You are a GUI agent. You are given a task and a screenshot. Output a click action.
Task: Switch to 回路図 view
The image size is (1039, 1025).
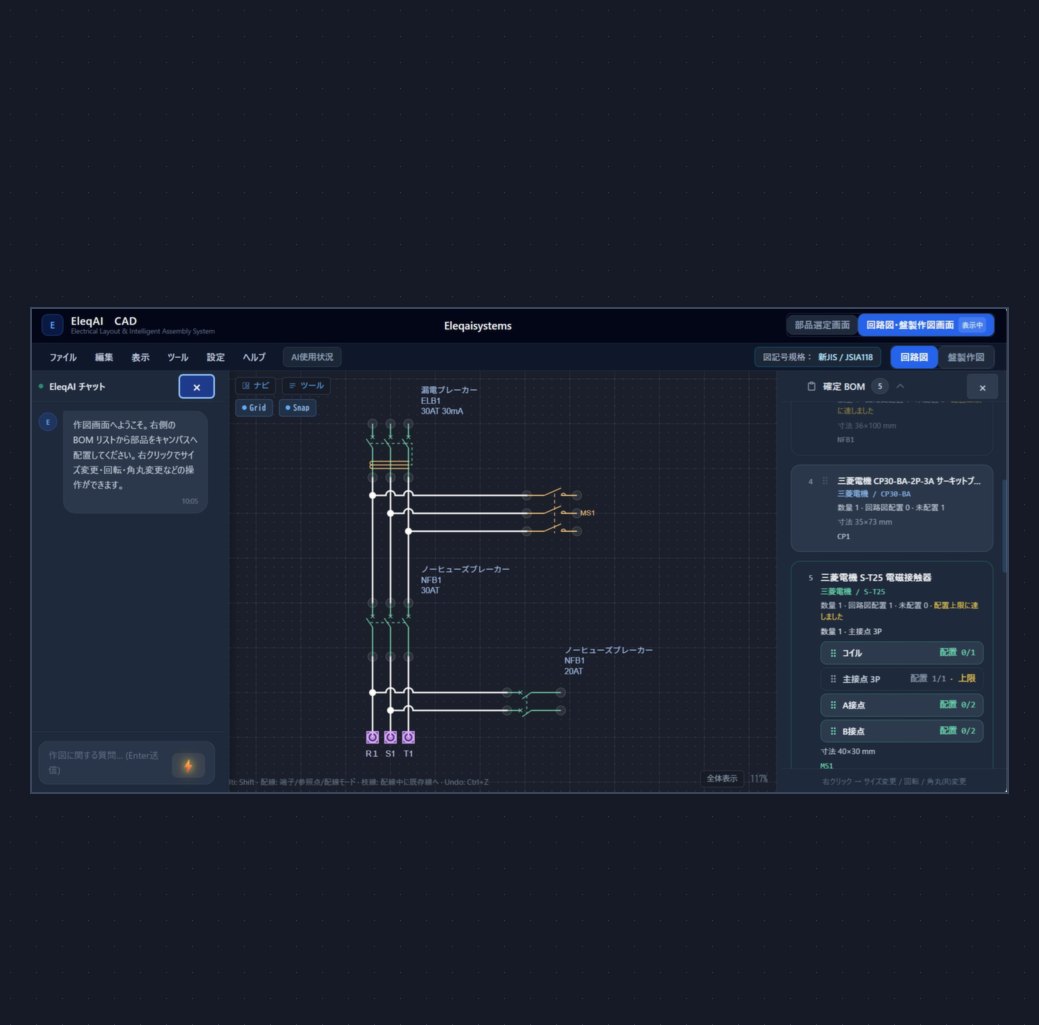pyautogui.click(x=914, y=357)
